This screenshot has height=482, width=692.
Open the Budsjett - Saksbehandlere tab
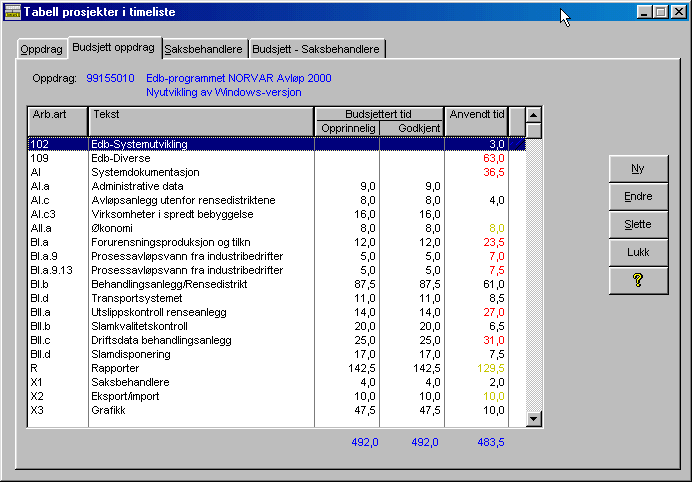pos(316,49)
